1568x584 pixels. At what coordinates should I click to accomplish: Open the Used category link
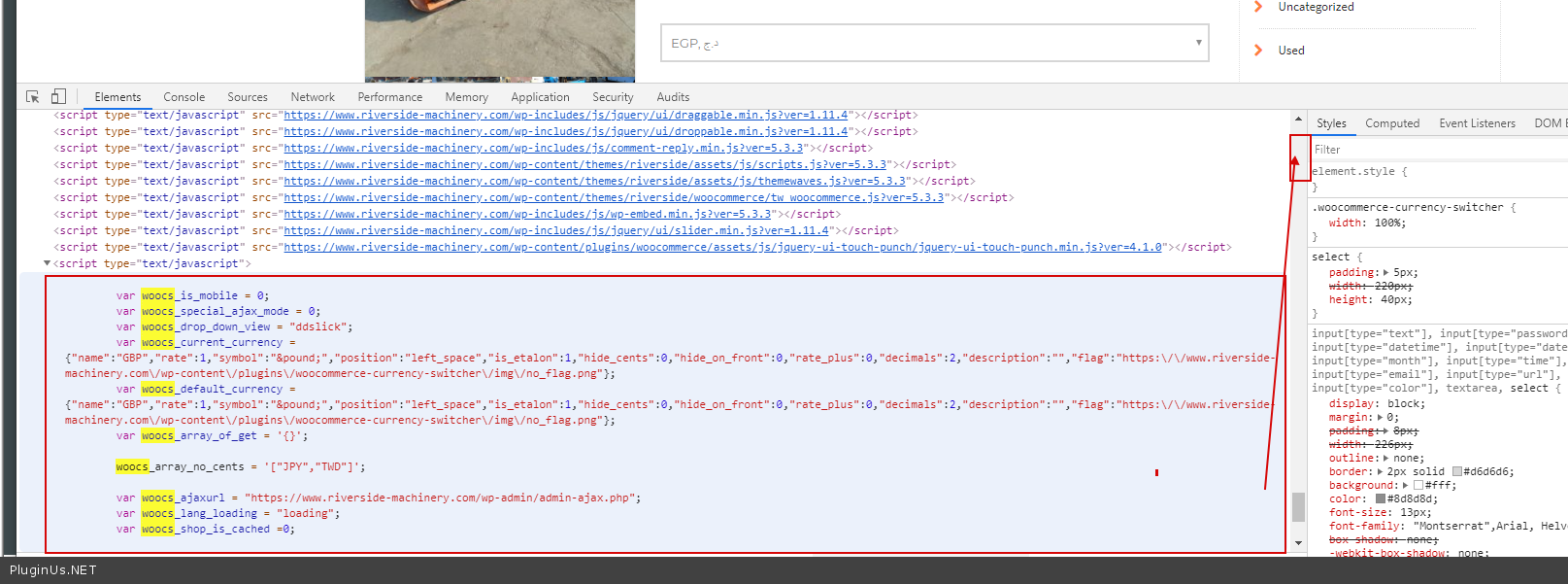coord(1290,51)
